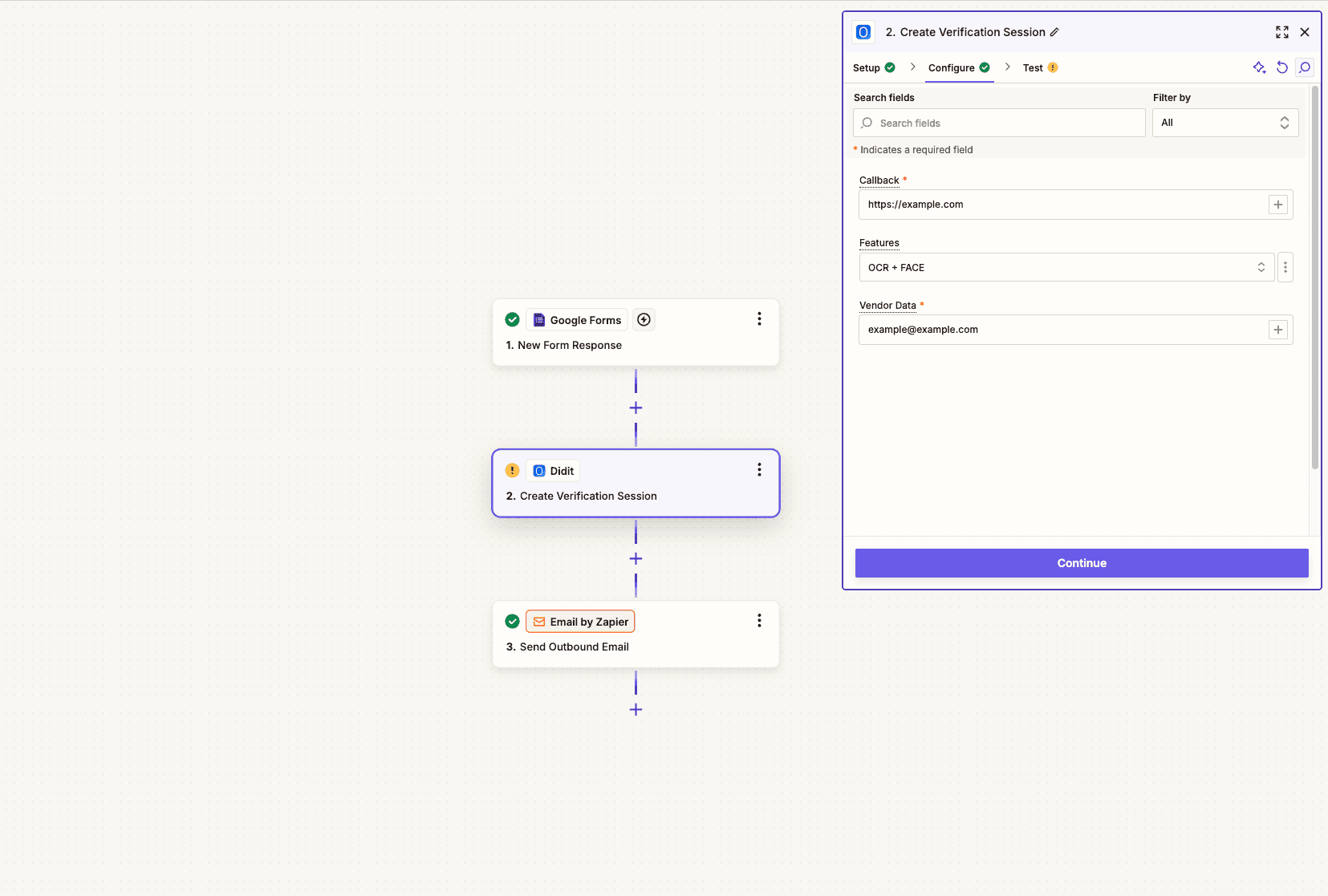1328x896 pixels.
Task: Toggle the search fields magnifier icon
Action: (x=1305, y=67)
